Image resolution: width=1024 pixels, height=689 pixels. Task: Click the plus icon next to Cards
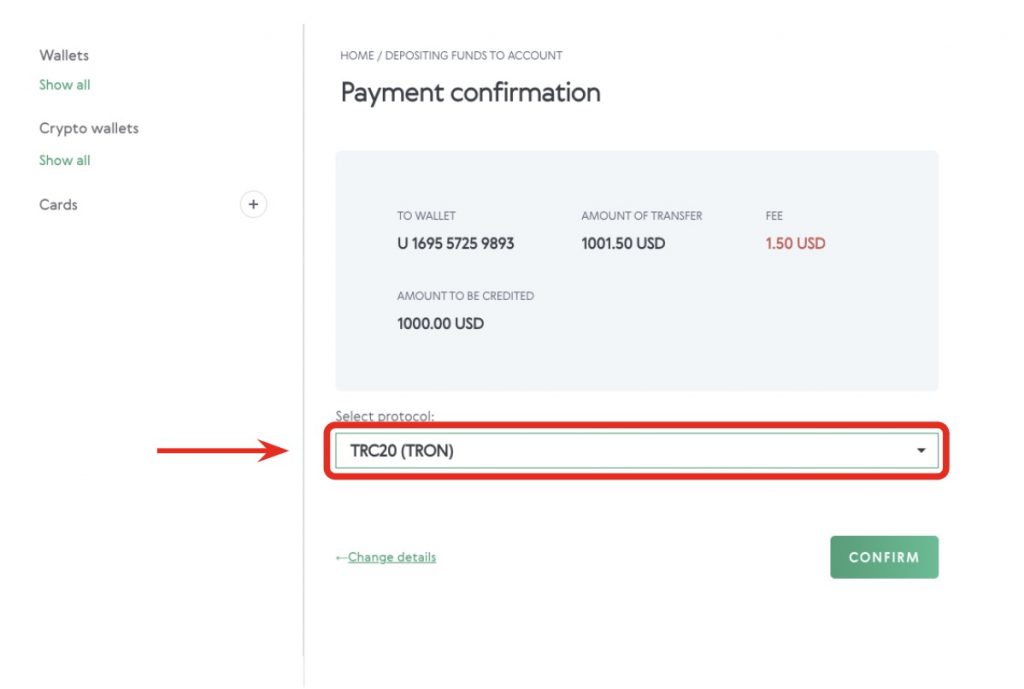(253, 205)
